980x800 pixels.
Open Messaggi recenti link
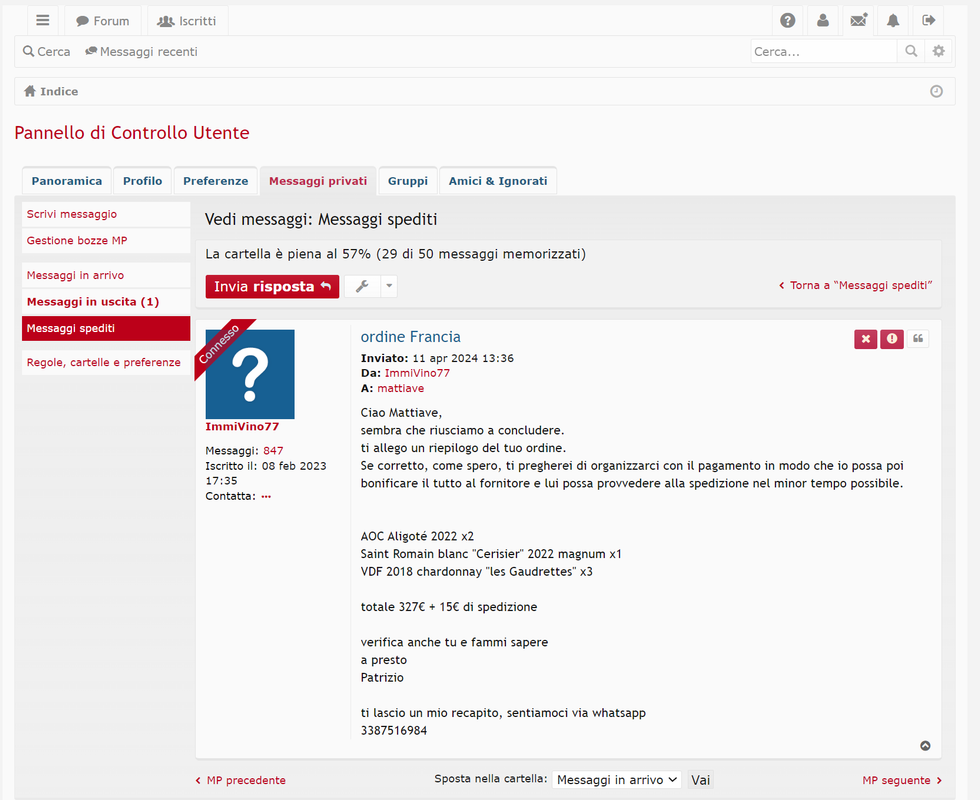(x=142, y=52)
